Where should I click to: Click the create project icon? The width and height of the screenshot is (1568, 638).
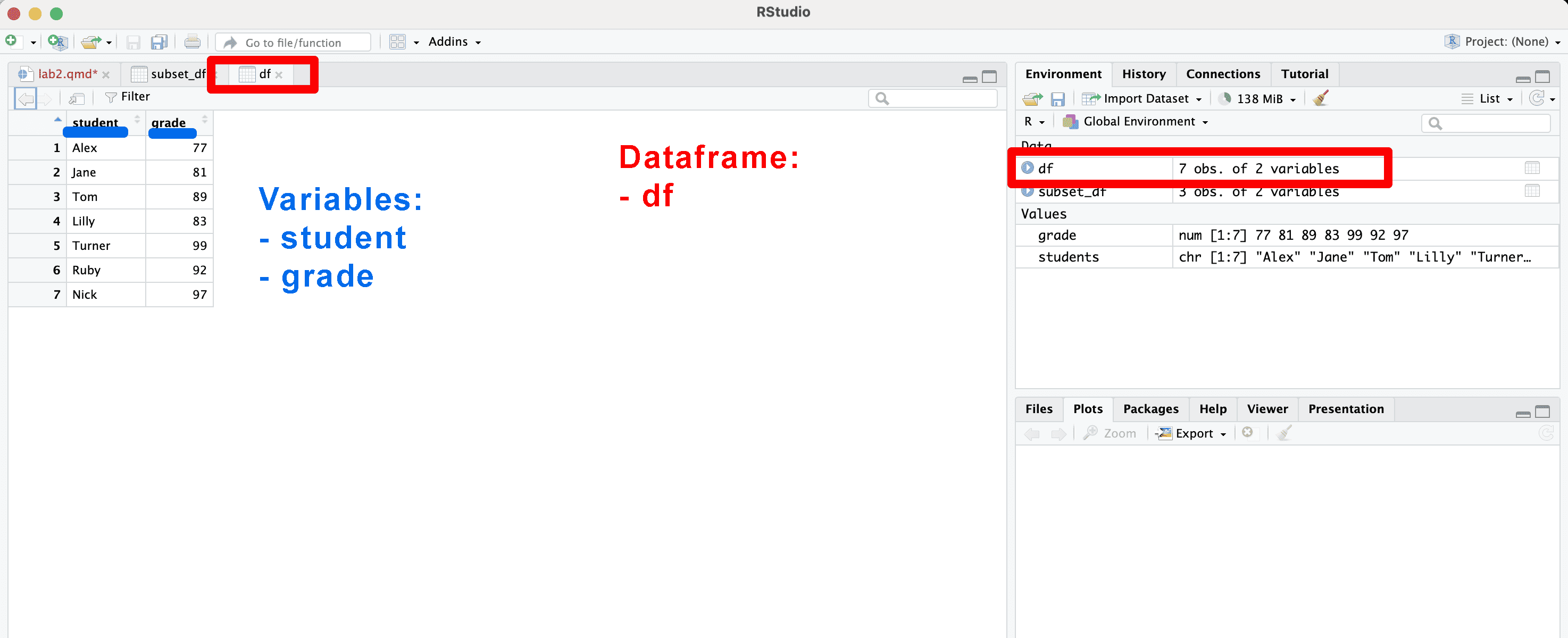[x=57, y=41]
